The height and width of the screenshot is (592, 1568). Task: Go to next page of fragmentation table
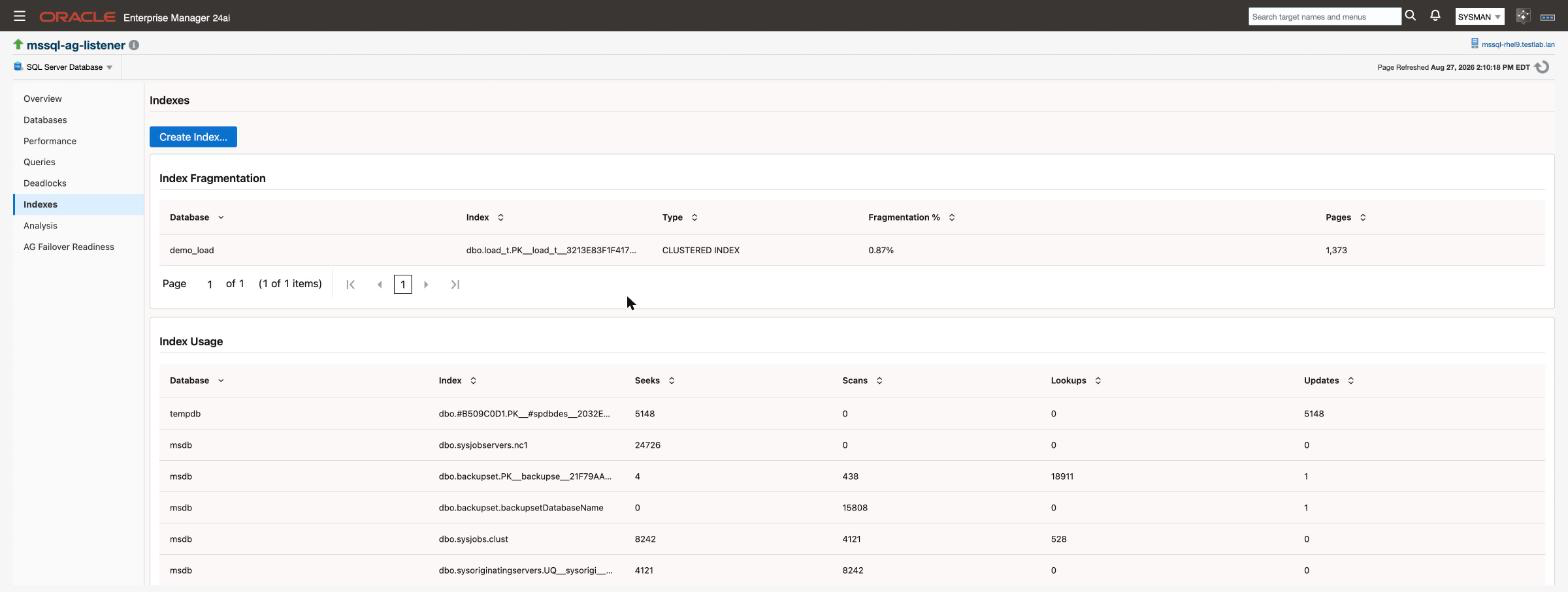[426, 284]
